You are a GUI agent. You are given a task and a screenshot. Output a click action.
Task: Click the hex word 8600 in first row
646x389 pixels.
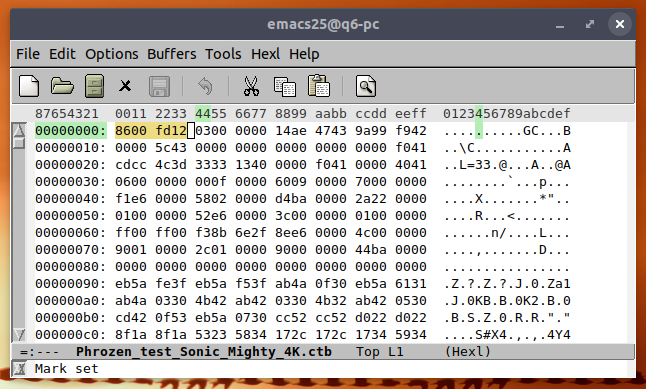pyautogui.click(x=131, y=131)
